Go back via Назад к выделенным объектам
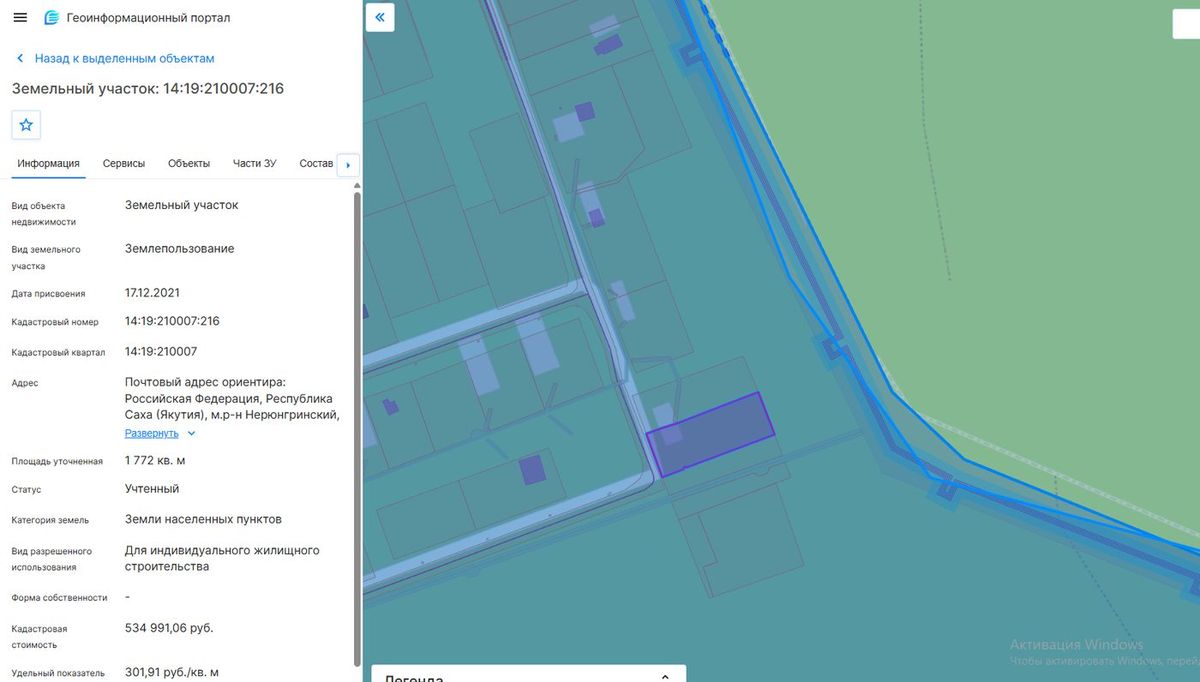This screenshot has width=1200, height=682. 125,59
